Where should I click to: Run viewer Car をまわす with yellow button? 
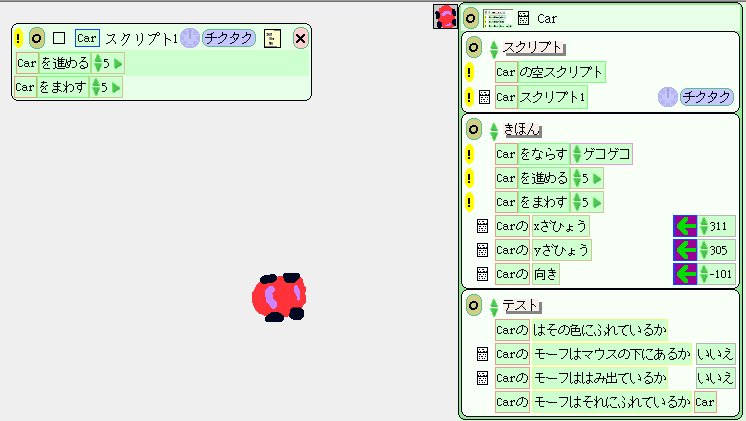pyautogui.click(x=469, y=202)
